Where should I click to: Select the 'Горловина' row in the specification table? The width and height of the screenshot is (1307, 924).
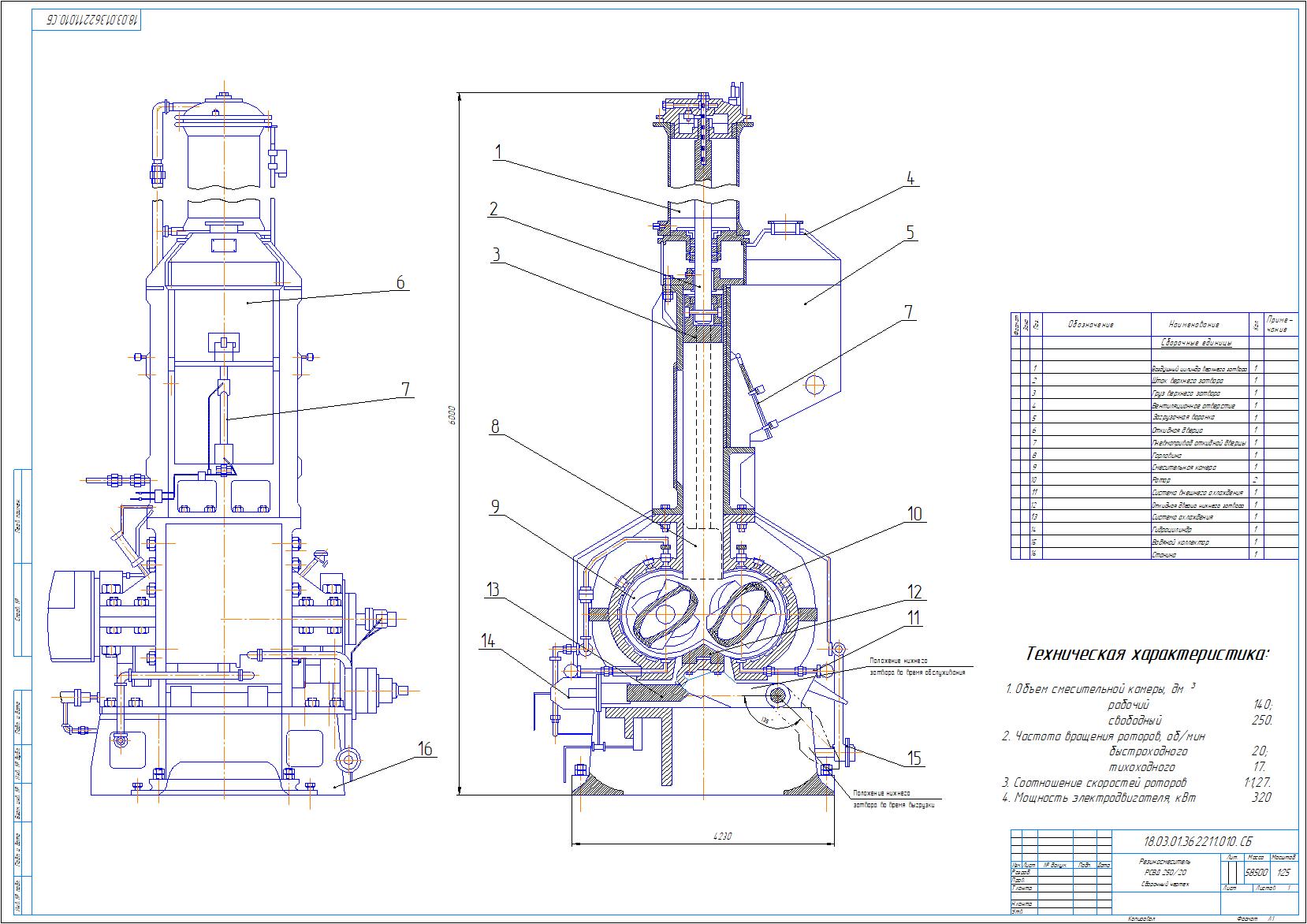1166,455
